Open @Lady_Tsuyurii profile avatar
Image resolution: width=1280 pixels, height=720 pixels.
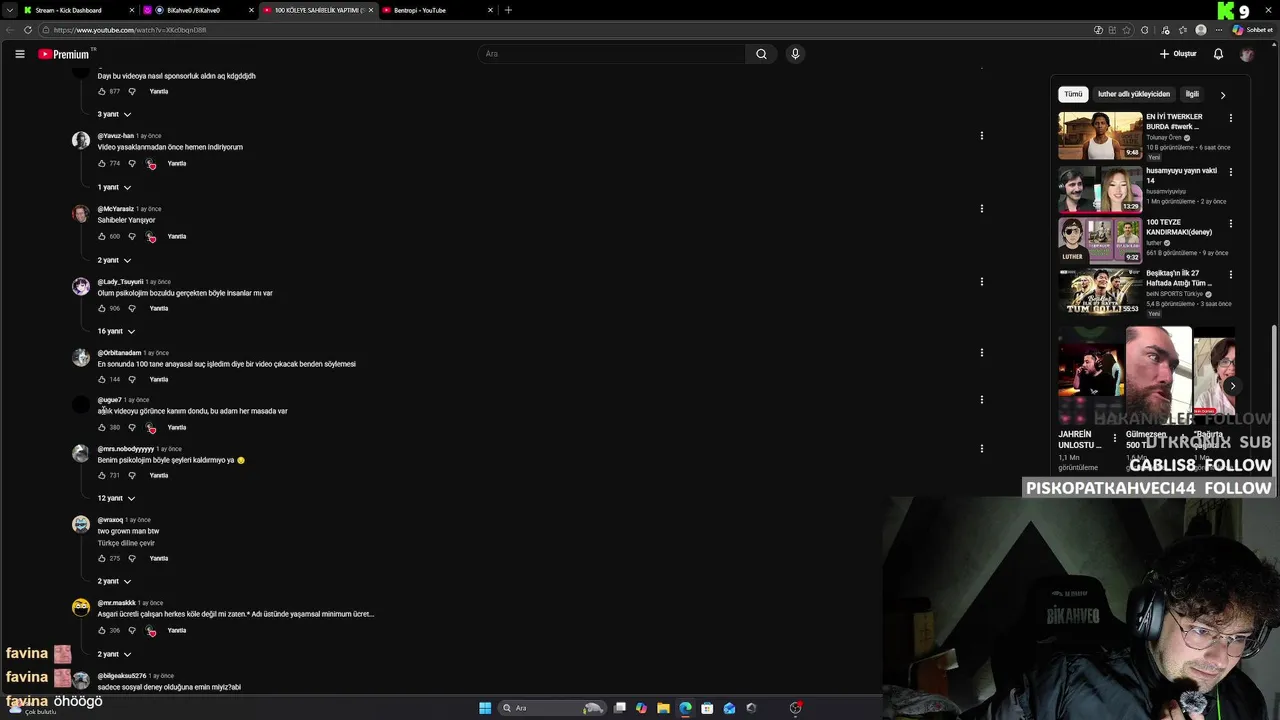[x=81, y=287]
